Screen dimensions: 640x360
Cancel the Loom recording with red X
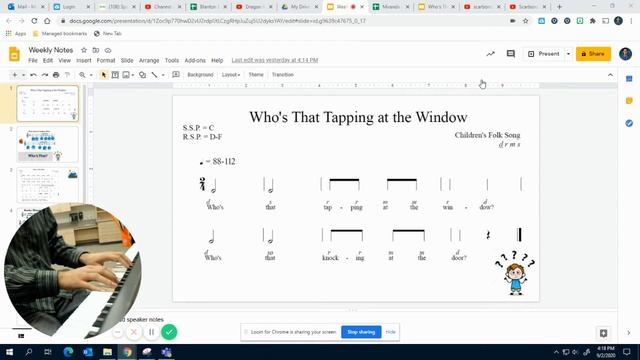point(133,332)
